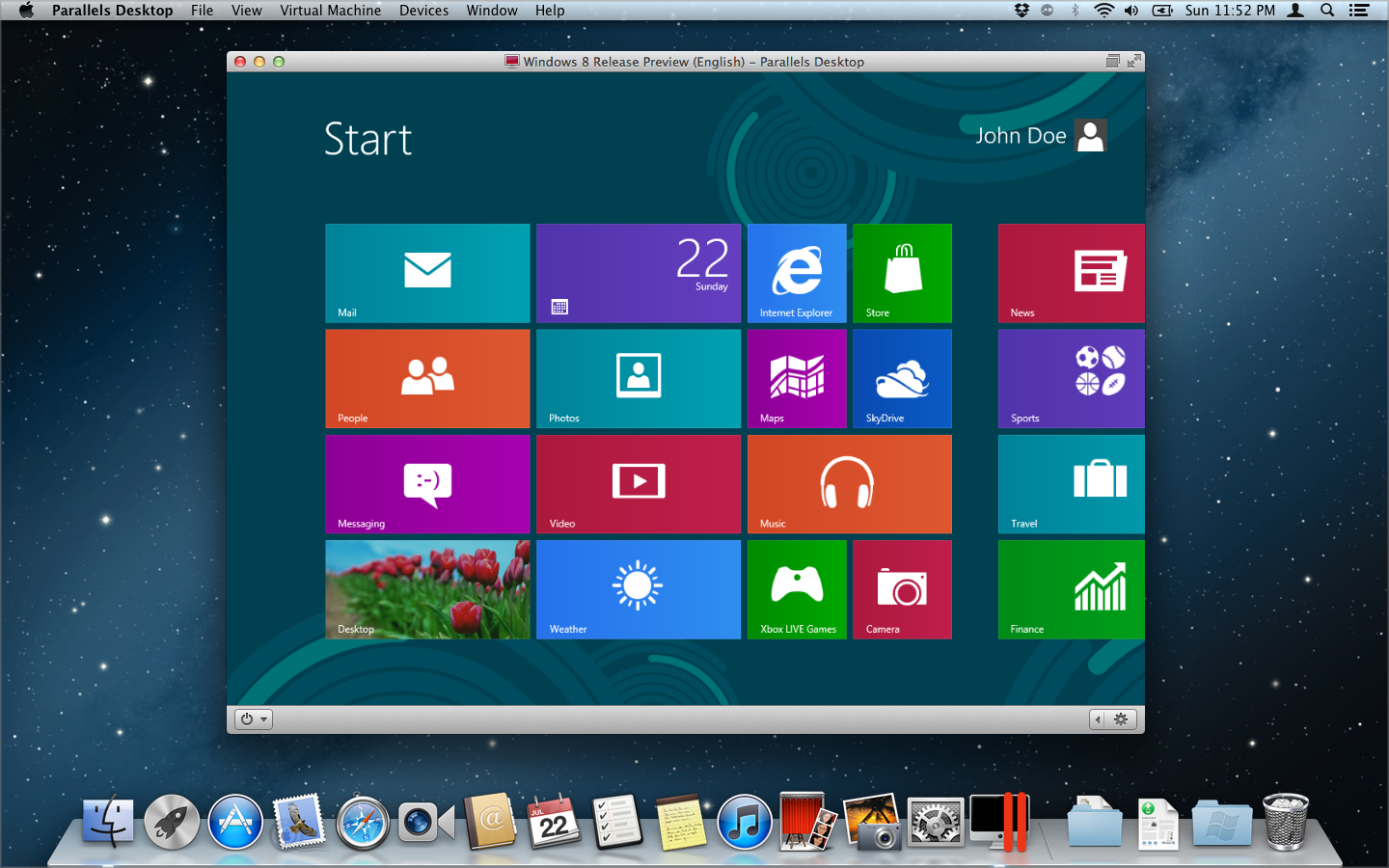The height and width of the screenshot is (868, 1389).
Task: Switch Parallels window to Coherence view
Action: [x=1112, y=61]
